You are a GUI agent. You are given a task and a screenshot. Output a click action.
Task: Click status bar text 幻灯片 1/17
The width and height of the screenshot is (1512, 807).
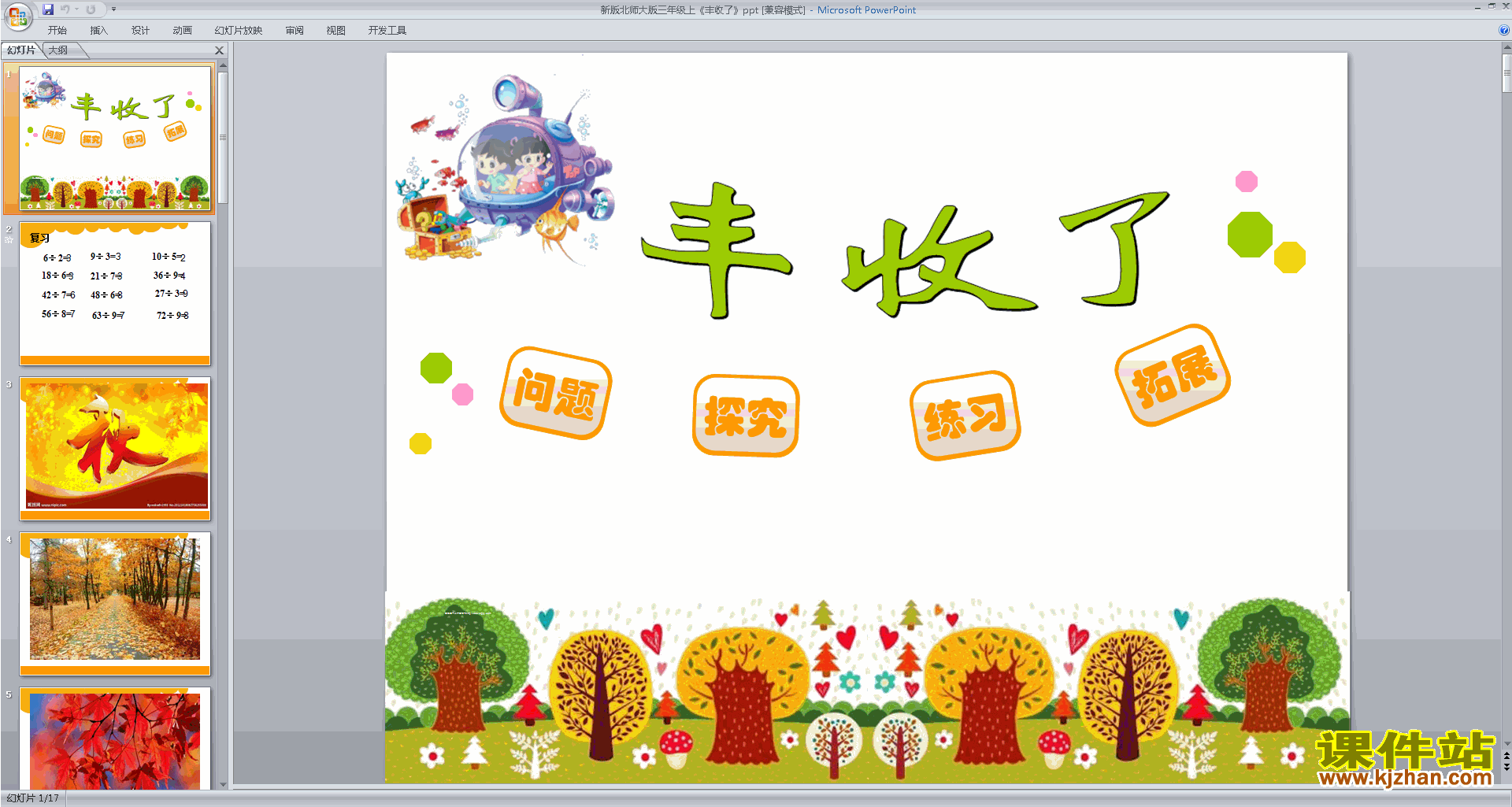pyautogui.click(x=33, y=798)
